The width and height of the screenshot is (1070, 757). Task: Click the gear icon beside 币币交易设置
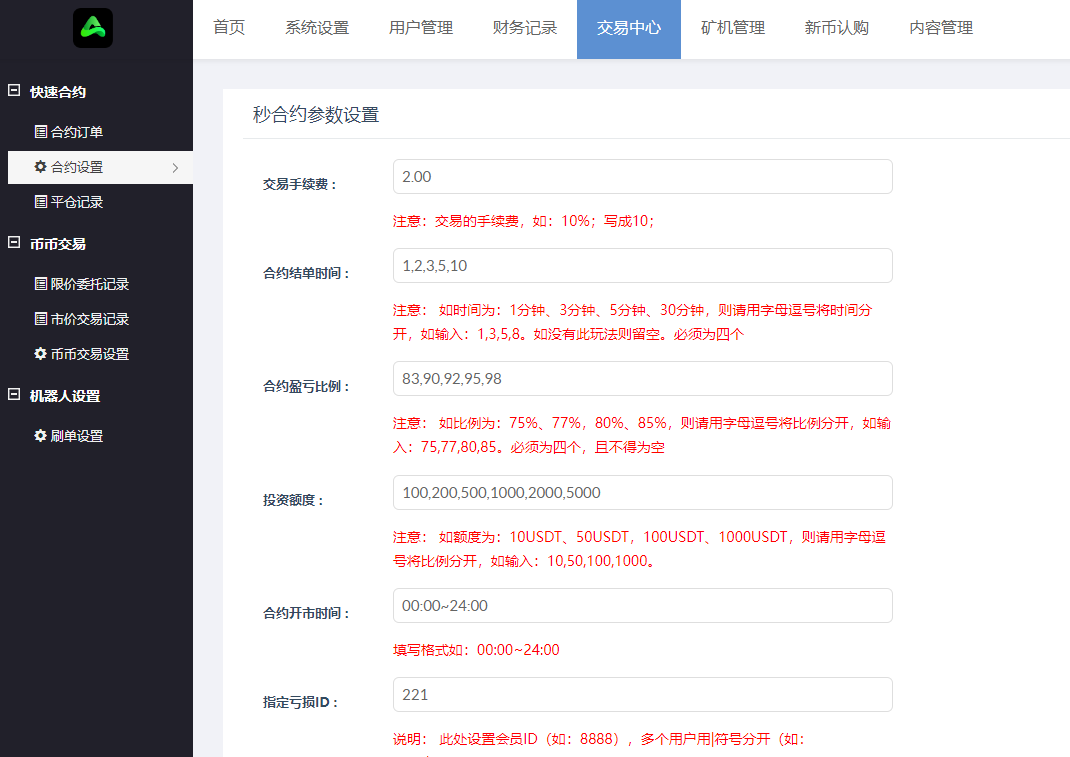(x=41, y=354)
